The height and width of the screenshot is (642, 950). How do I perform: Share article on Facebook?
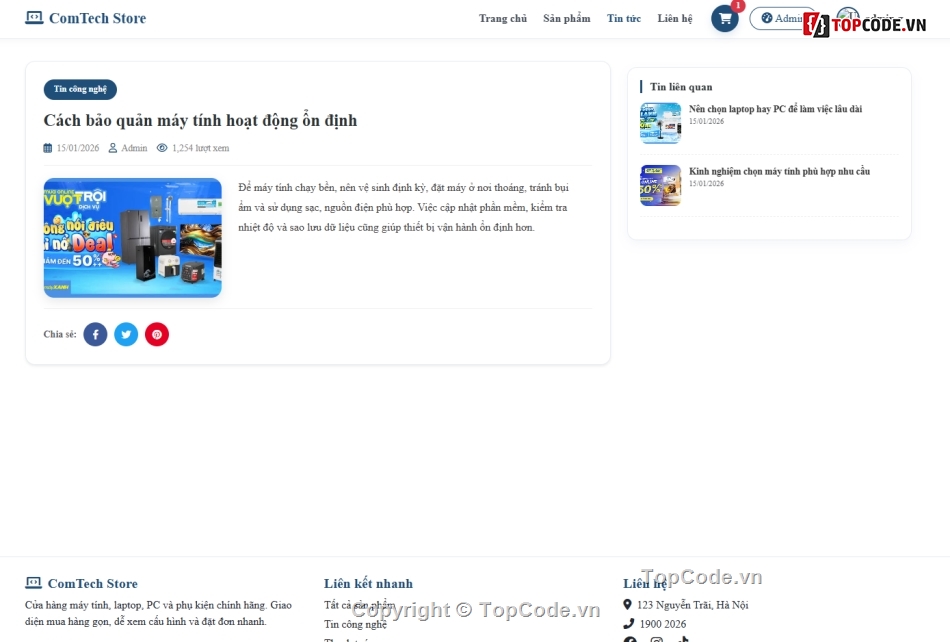95,334
